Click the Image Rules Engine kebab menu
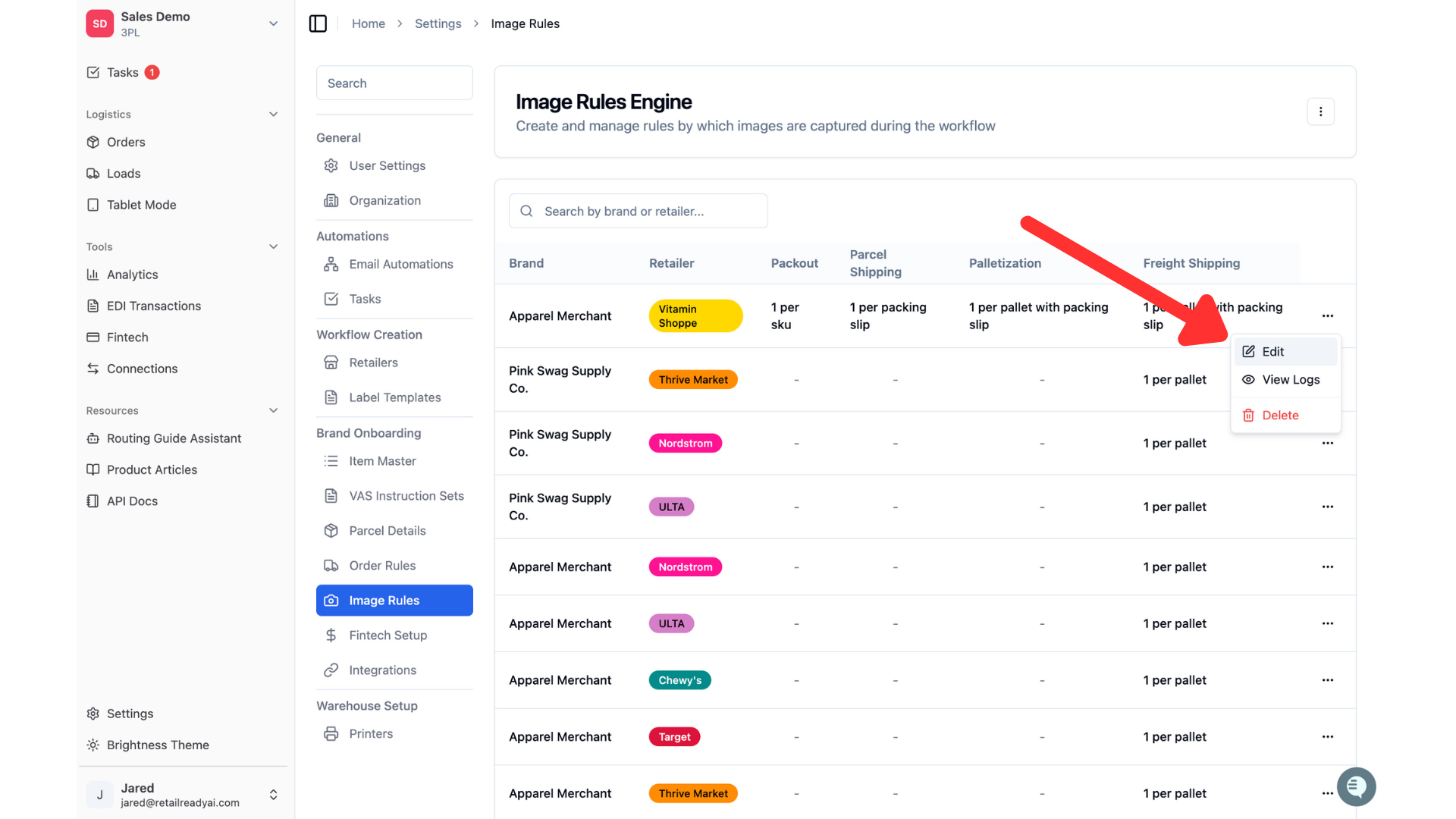 pyautogui.click(x=1320, y=111)
